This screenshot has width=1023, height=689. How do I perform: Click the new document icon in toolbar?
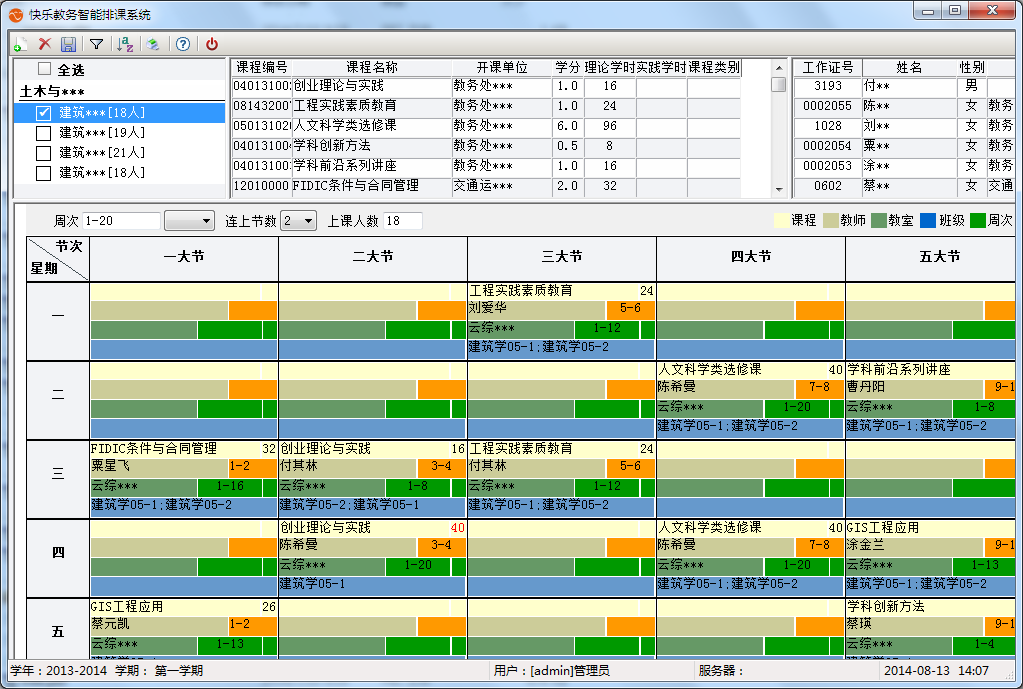(20, 44)
